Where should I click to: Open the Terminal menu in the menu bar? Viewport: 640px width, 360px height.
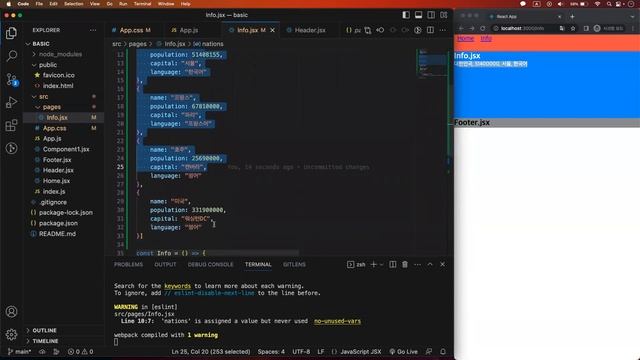click(142, 4)
